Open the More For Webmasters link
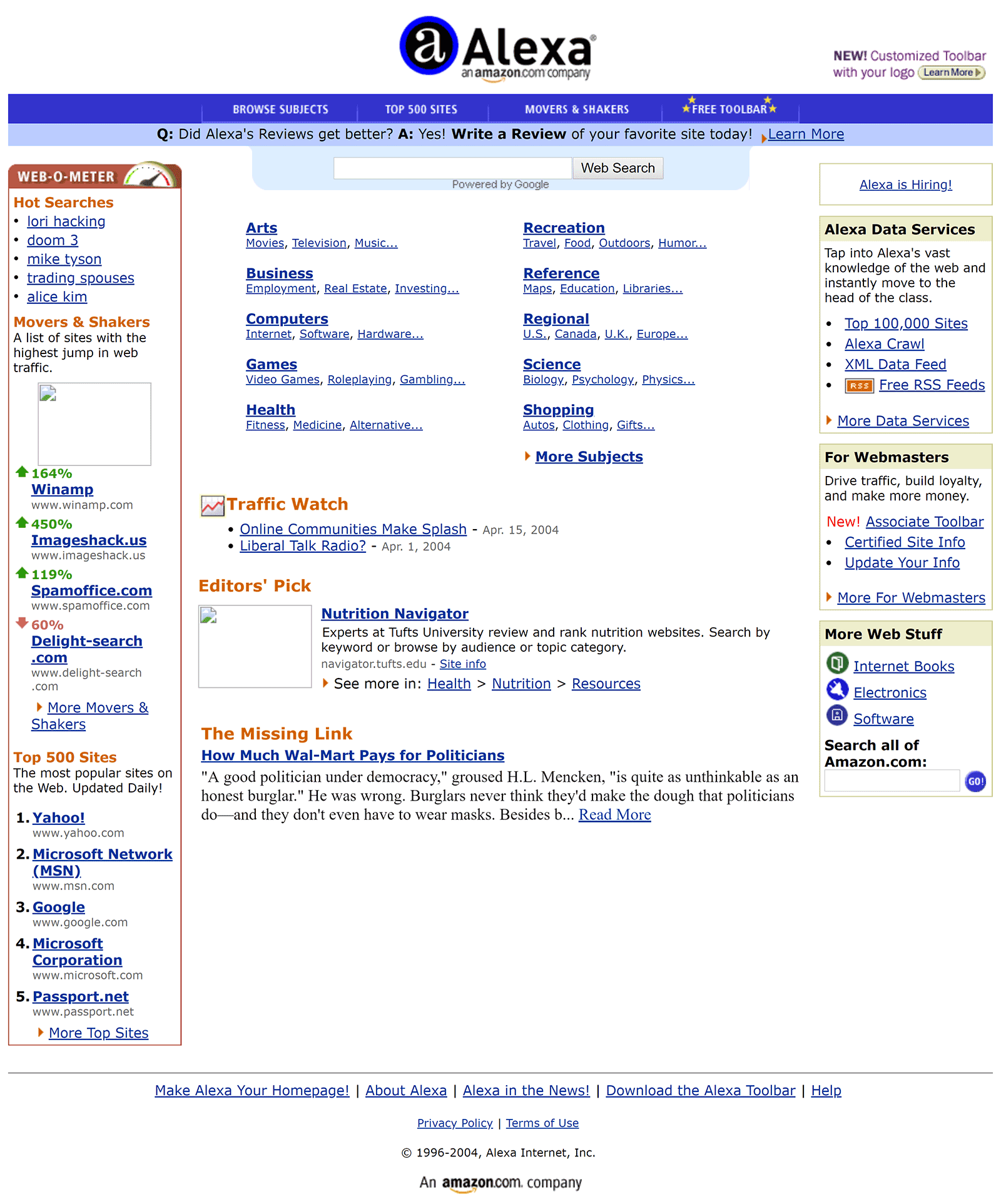Image resolution: width=1001 pixels, height=1204 pixels. point(912,599)
